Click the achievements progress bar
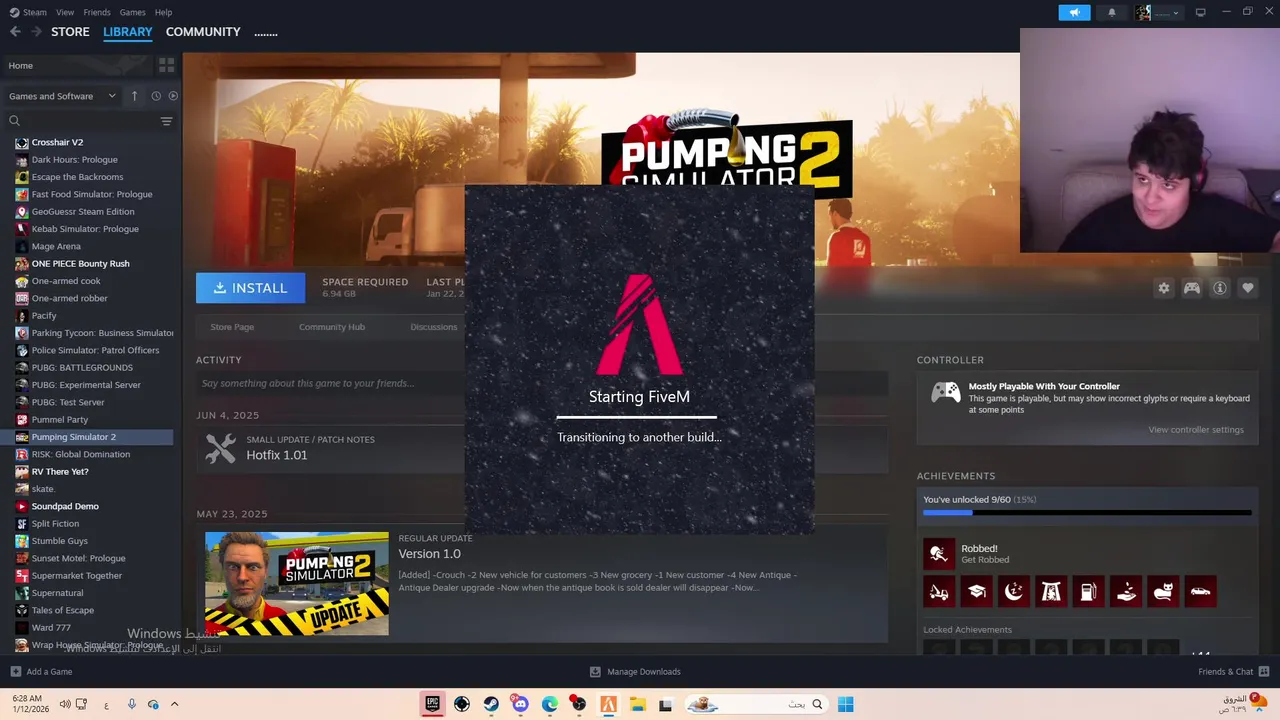The height and width of the screenshot is (720, 1280). pos(1087,512)
